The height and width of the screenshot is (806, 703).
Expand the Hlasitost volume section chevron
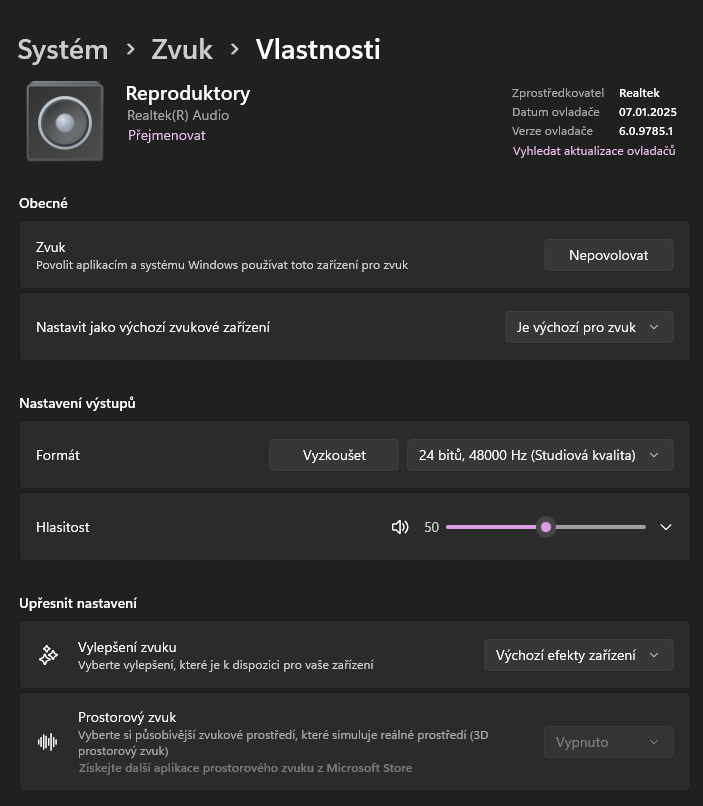(x=666, y=527)
